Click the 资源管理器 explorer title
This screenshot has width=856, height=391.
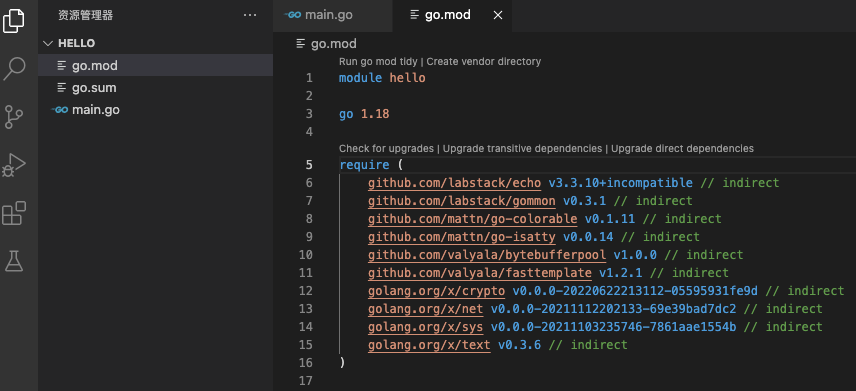[86, 15]
